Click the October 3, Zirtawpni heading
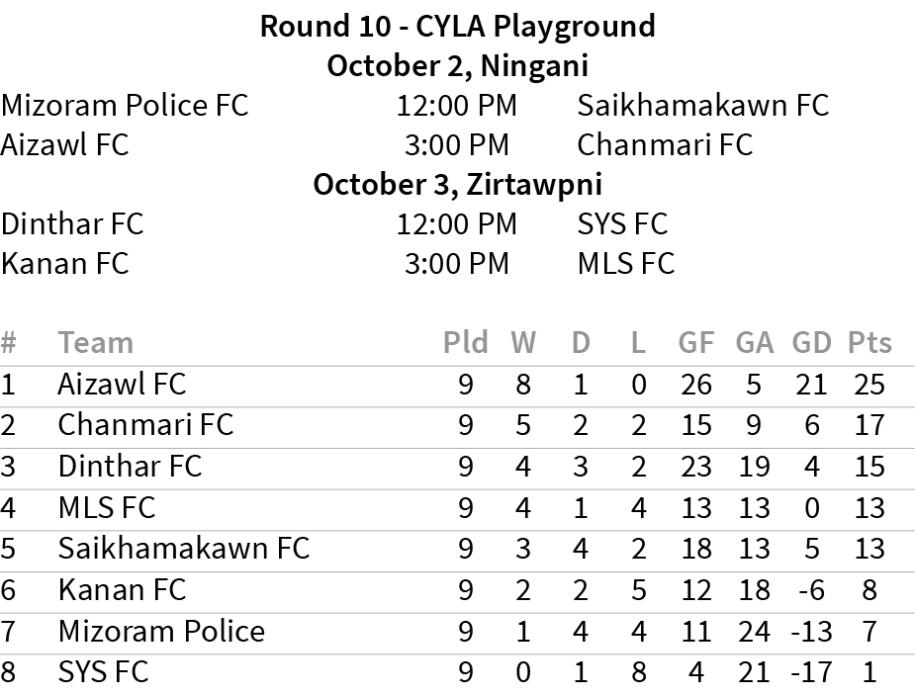915x696 pixels. (458, 184)
